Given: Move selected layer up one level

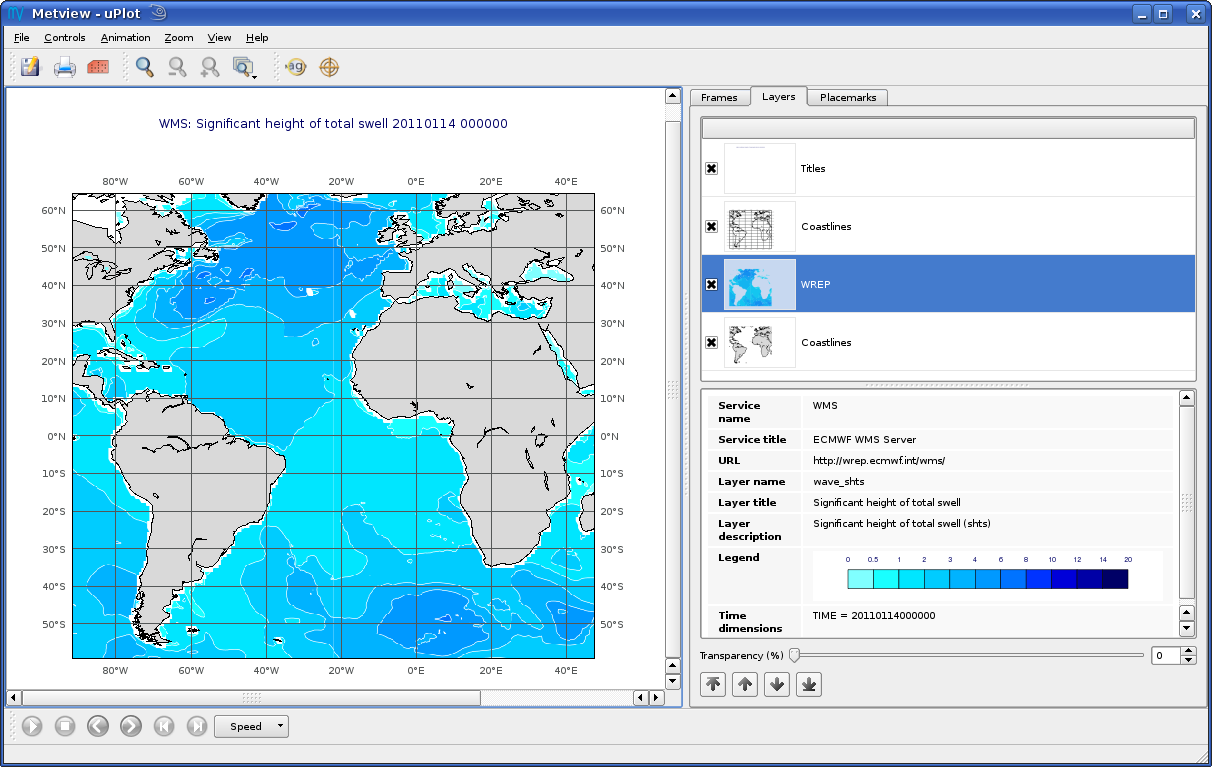Looking at the screenshot, I should point(745,685).
